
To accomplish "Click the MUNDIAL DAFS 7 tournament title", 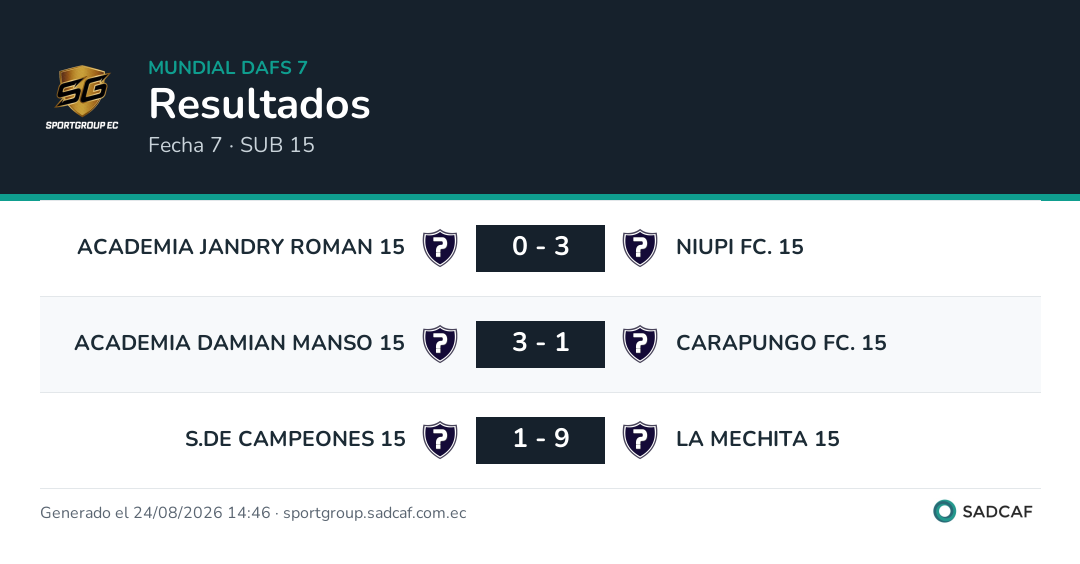I will click(x=228, y=67).
